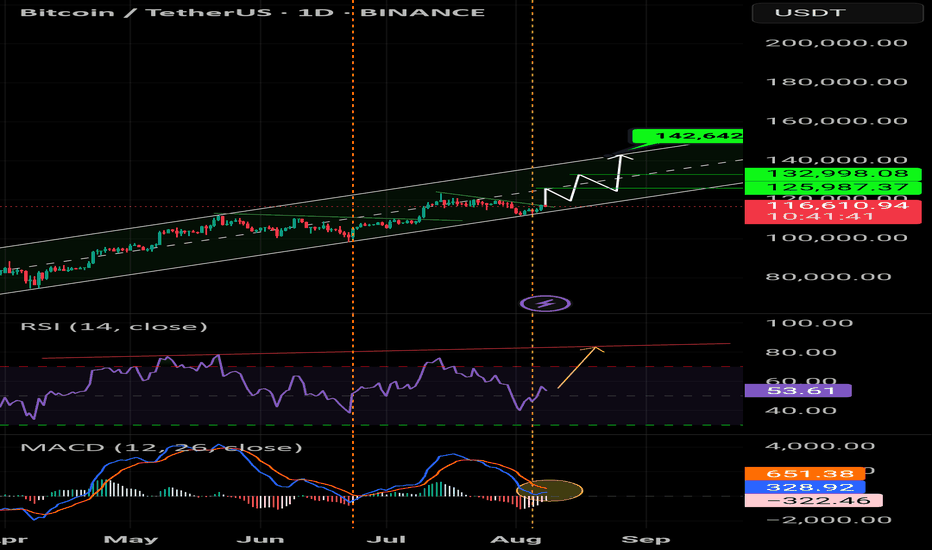Click the Sep label on time axis
This screenshot has width=932, height=550.
pyautogui.click(x=646, y=539)
